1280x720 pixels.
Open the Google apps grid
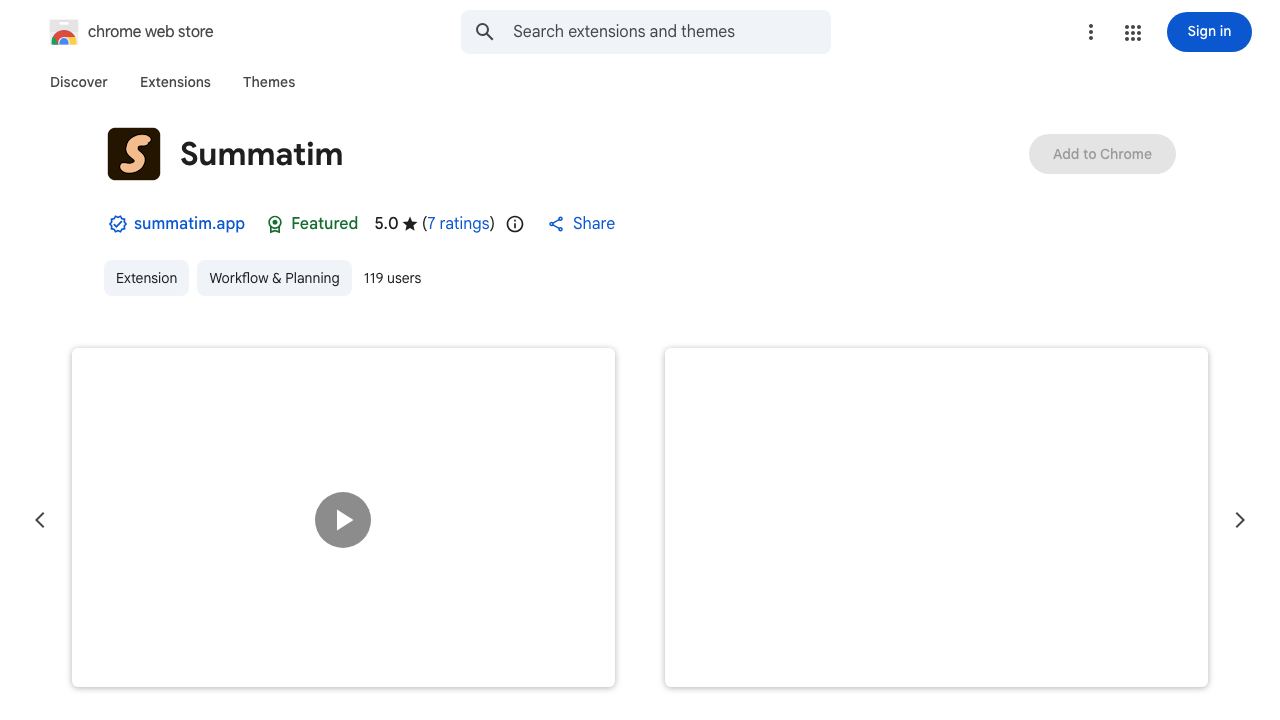tap(1133, 32)
